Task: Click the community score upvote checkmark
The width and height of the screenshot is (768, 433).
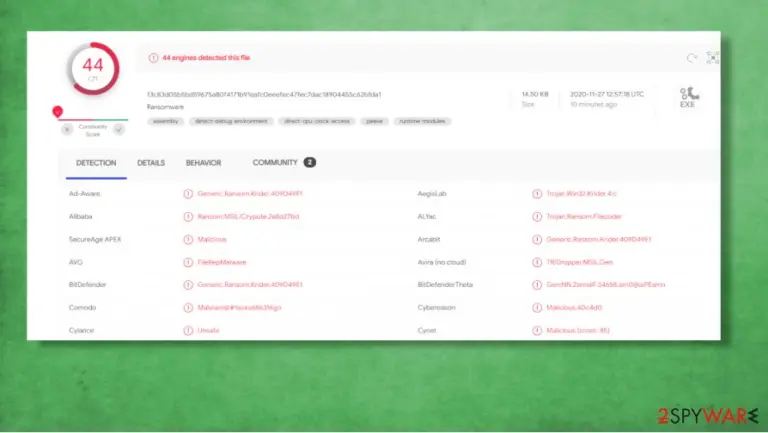Action: click(119, 129)
